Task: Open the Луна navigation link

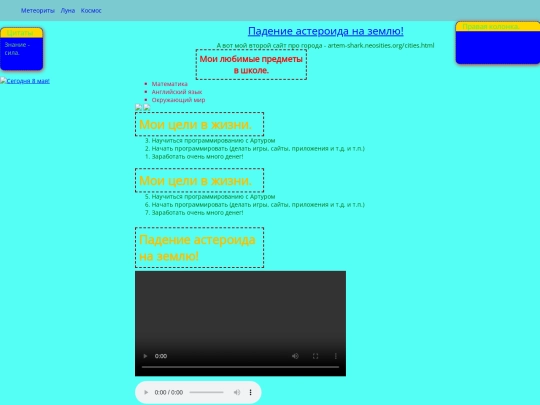Action: [68, 11]
